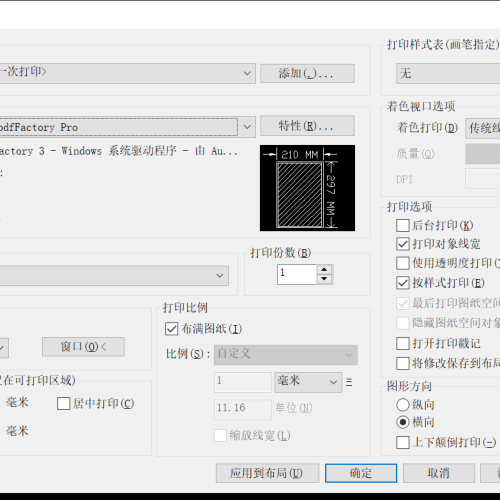Increase print copies with up arrow
500x500 pixels.
pos(324,270)
